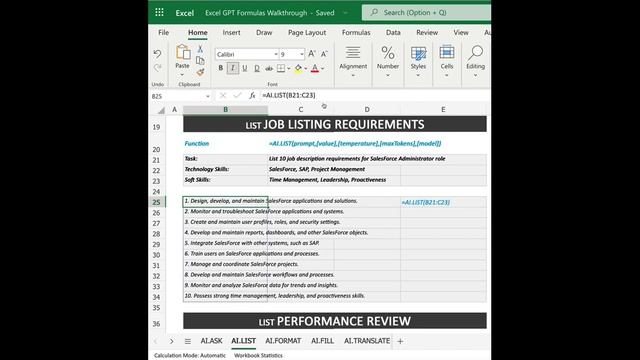Apply red font color A
The width and height of the screenshot is (640, 360).
click(315, 69)
